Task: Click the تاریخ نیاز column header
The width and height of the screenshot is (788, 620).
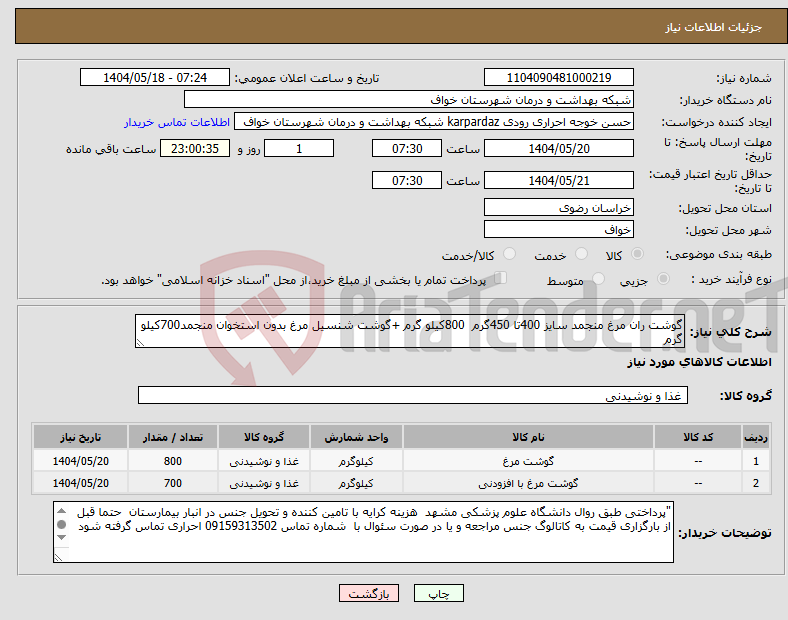Action: [80, 437]
